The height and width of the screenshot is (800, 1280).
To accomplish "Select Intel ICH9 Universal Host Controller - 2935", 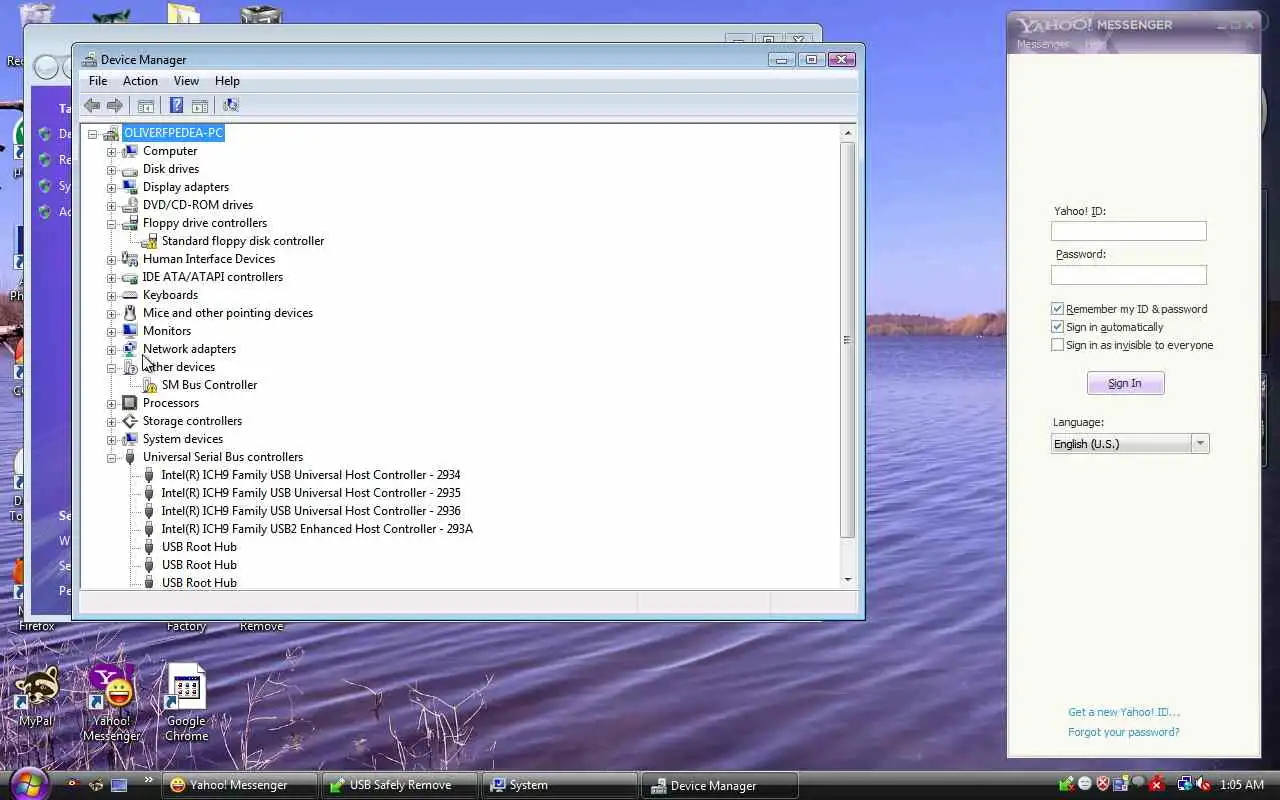I will pos(311,493).
